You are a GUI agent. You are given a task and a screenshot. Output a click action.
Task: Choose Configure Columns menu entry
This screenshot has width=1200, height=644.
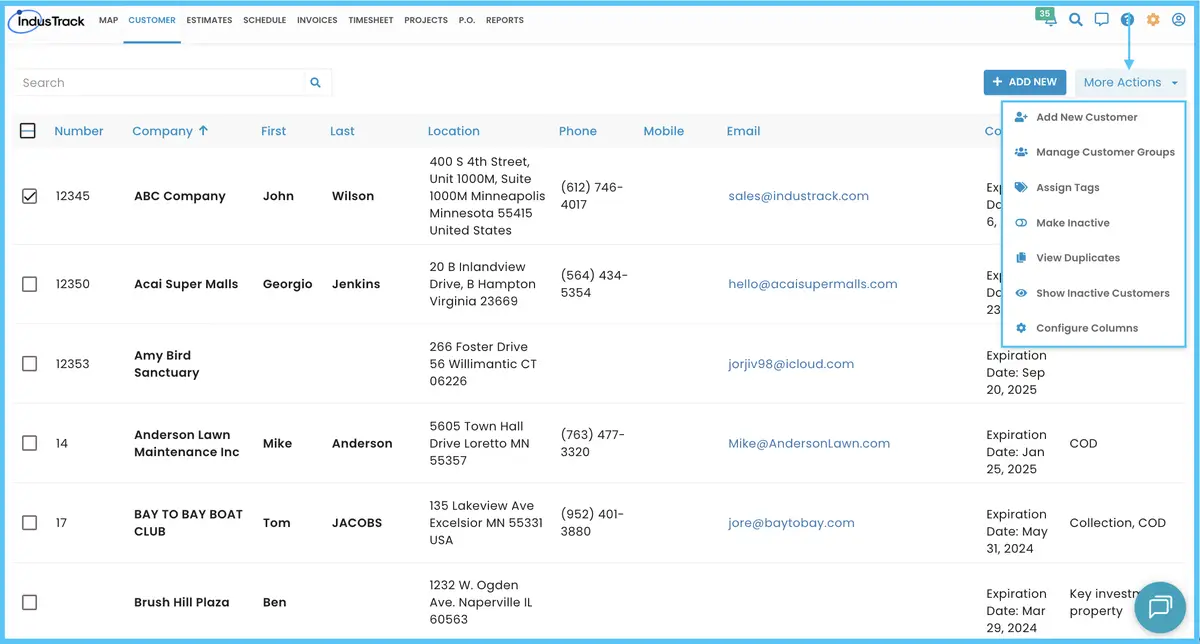click(x=1087, y=328)
